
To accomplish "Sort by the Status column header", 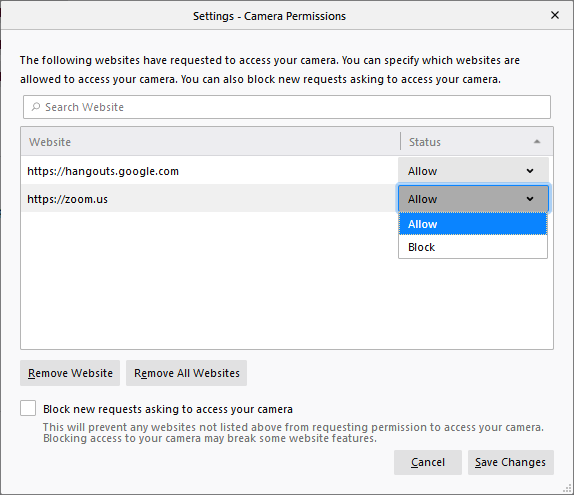I will (477, 142).
